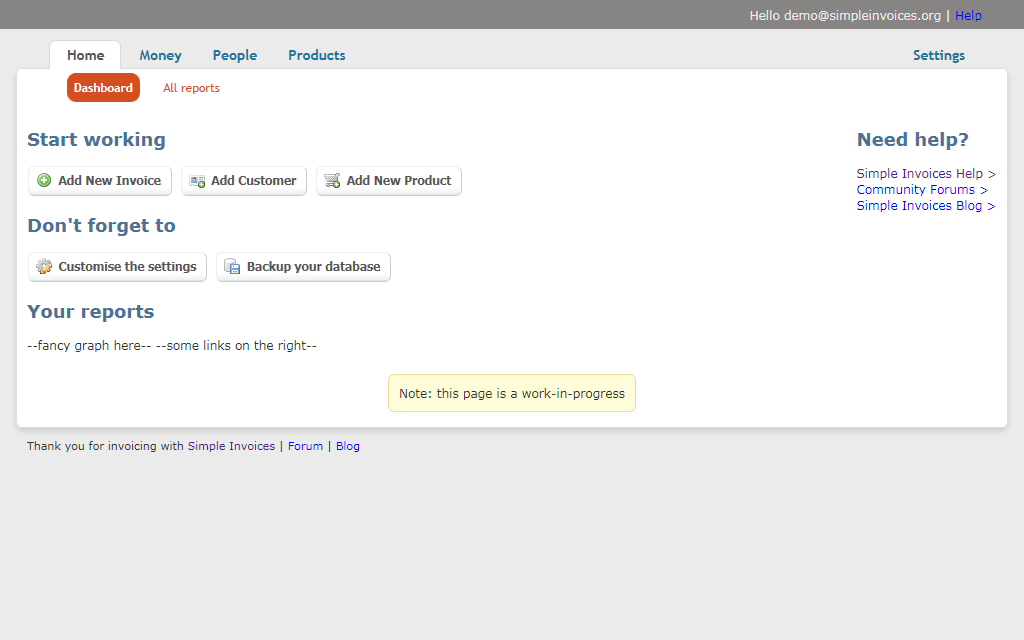1024x640 pixels.
Task: Go to the Products tab
Action: point(317,56)
